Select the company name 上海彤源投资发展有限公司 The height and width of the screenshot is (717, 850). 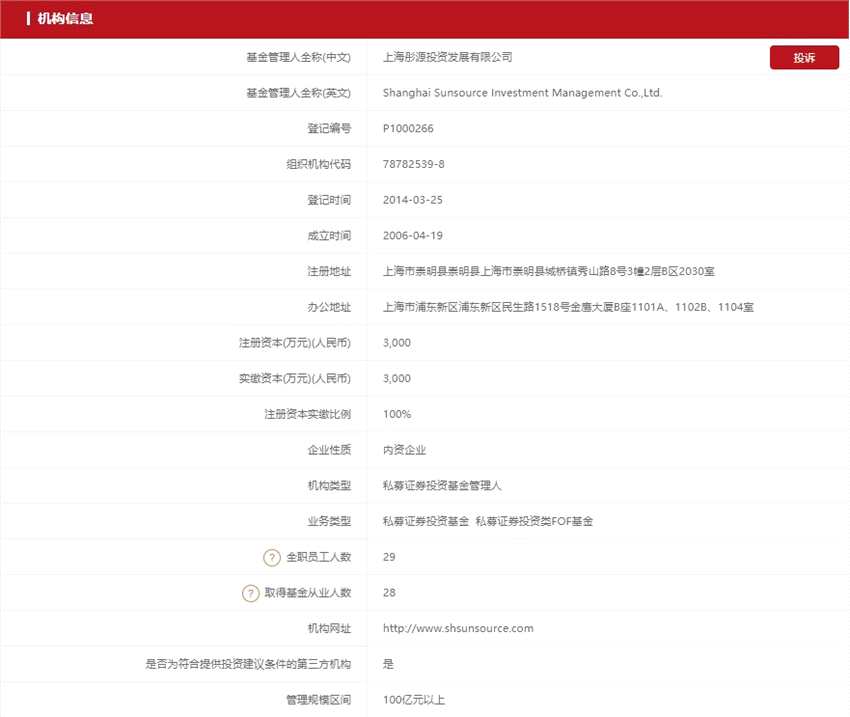click(448, 57)
